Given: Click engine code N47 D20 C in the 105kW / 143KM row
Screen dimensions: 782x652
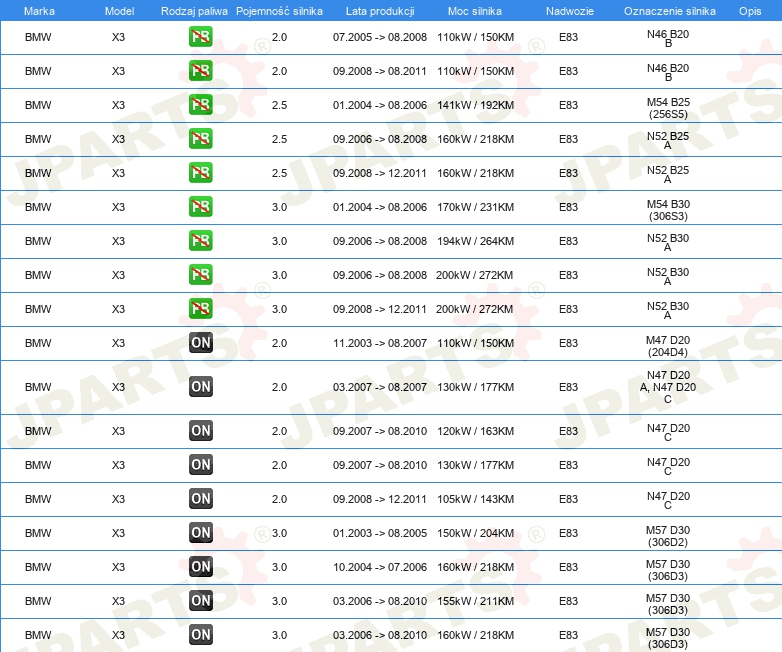Looking at the screenshot, I should click(668, 500).
